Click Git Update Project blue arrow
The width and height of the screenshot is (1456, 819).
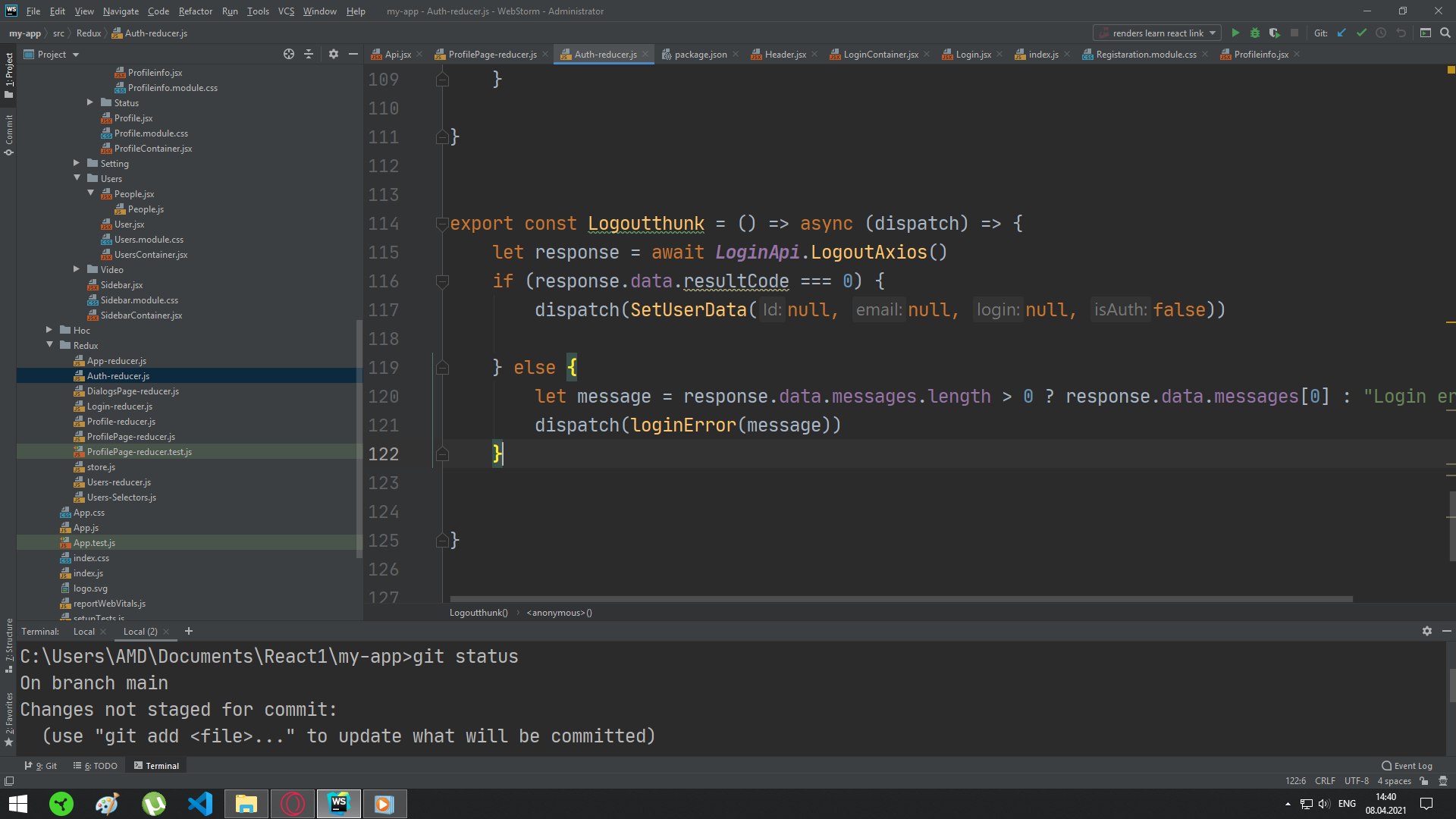pos(1341,33)
